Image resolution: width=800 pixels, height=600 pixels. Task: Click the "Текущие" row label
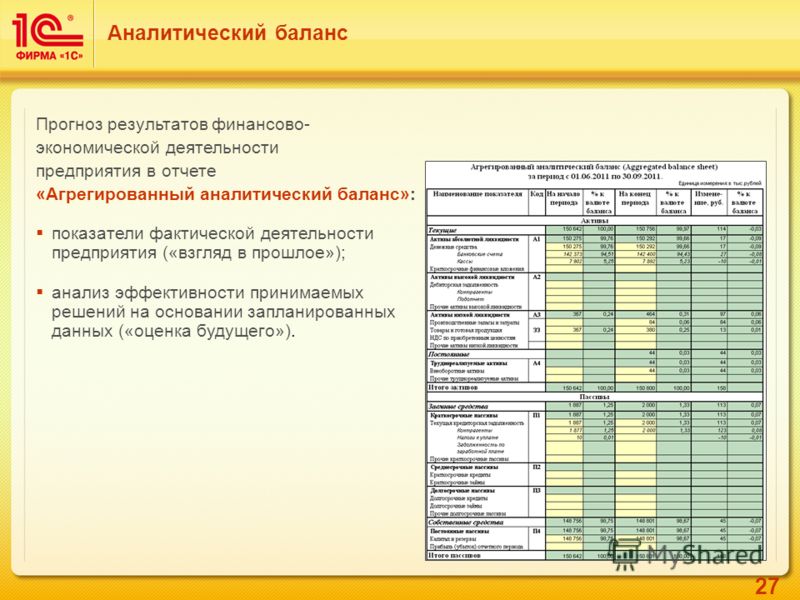[442, 231]
